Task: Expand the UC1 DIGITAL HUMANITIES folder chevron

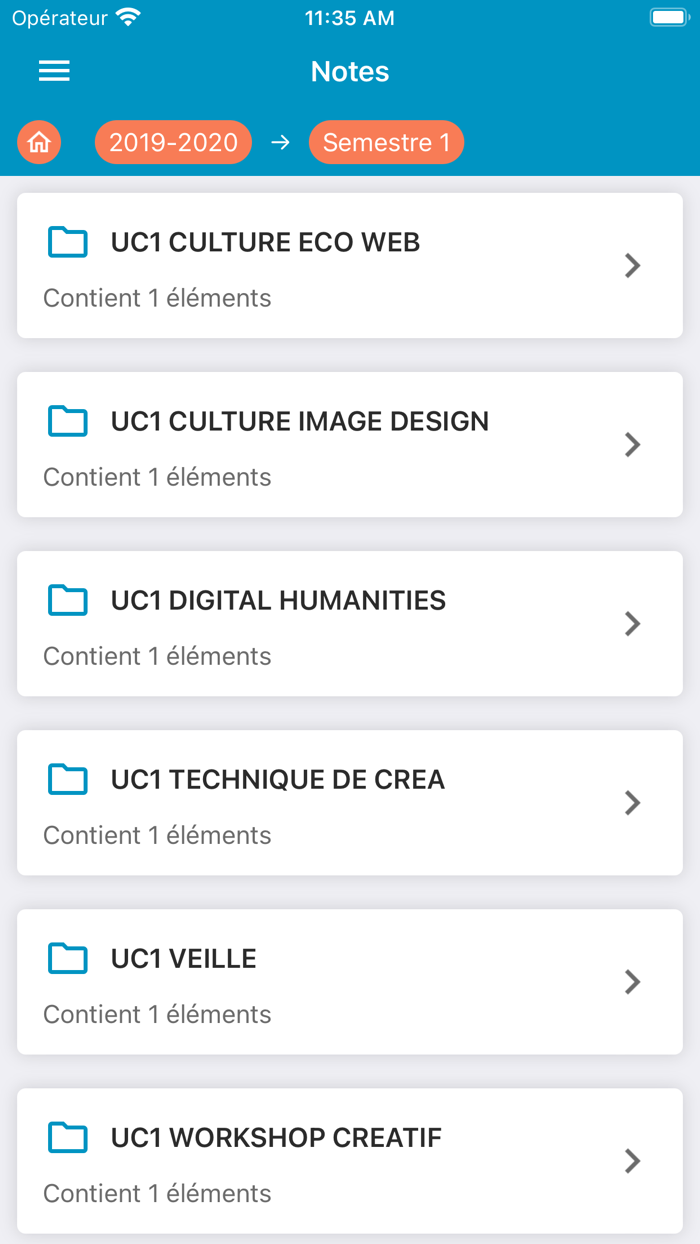Action: pyautogui.click(x=632, y=623)
